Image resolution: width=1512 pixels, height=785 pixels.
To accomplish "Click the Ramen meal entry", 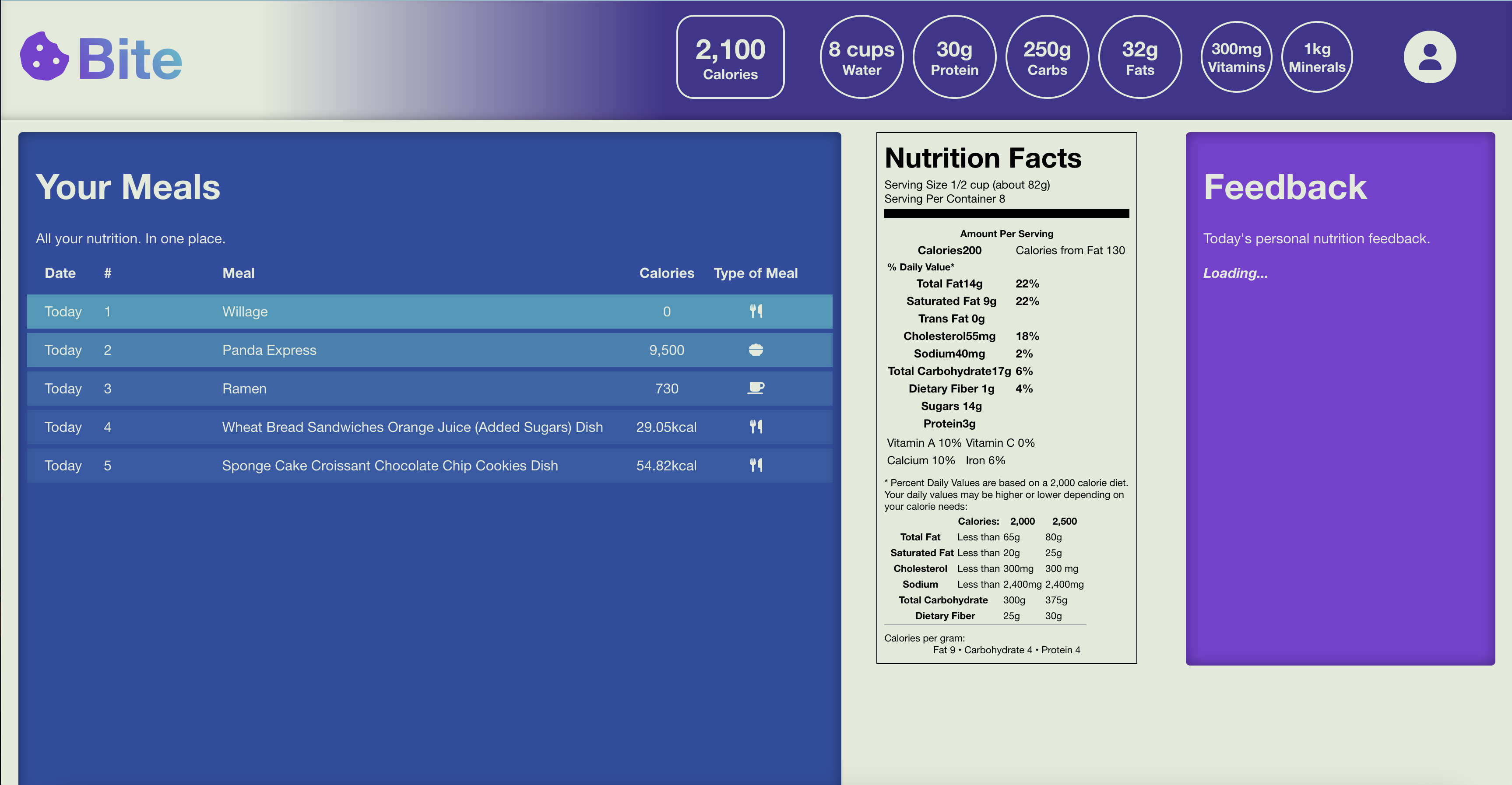I will (244, 389).
